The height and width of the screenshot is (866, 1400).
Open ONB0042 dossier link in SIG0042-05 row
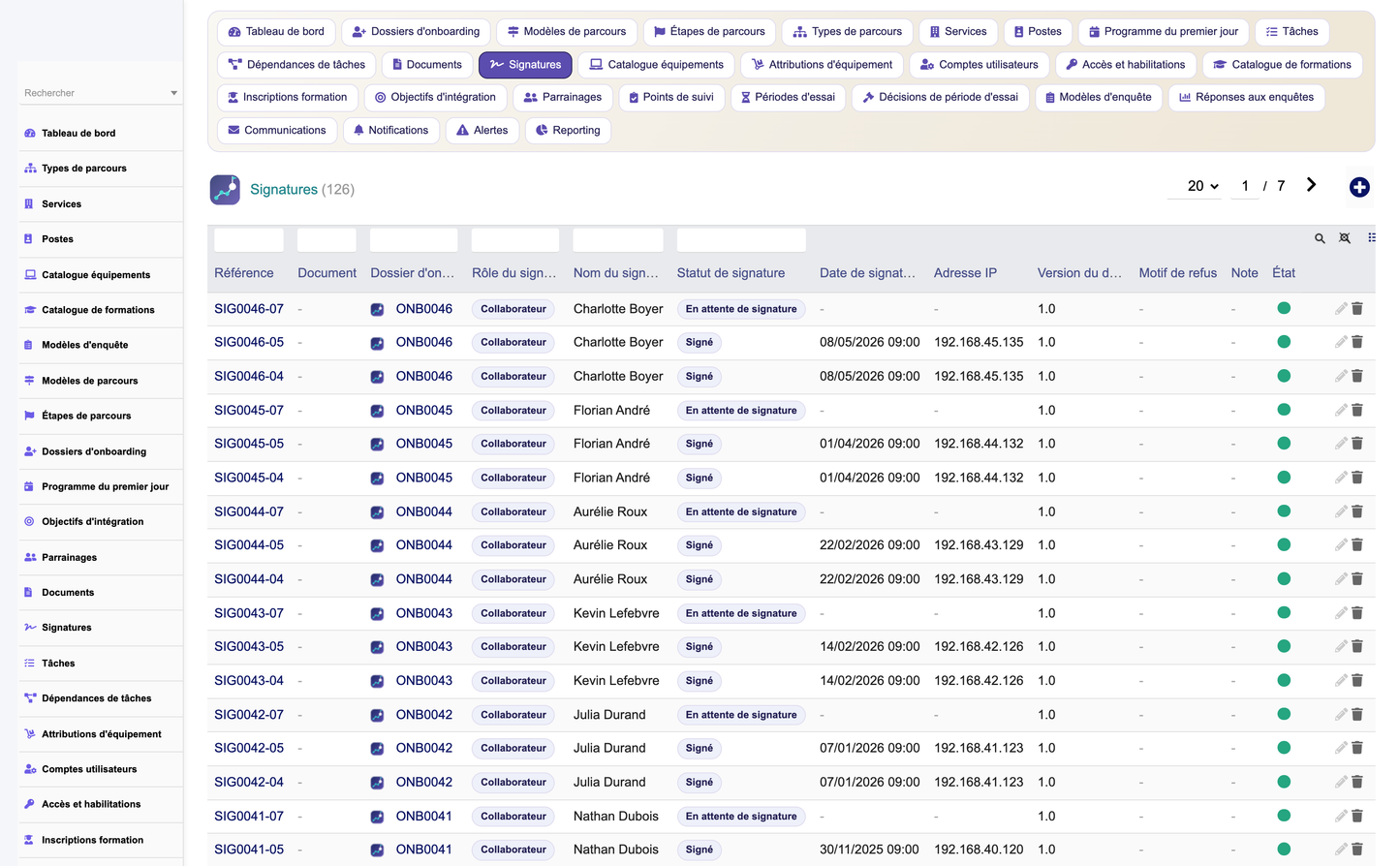pos(424,748)
